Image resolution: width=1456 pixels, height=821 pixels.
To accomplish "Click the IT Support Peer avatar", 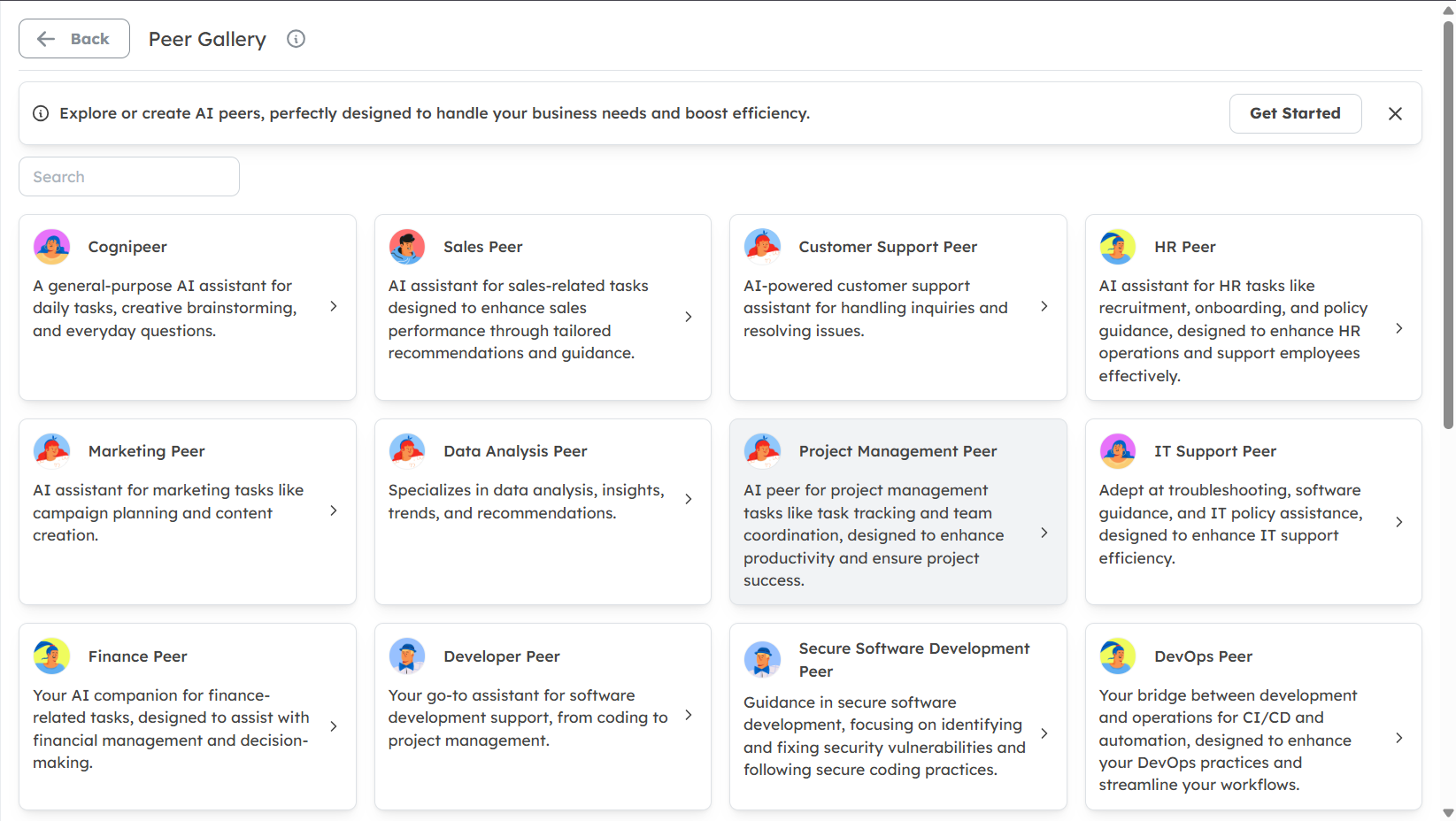I will (x=1117, y=451).
